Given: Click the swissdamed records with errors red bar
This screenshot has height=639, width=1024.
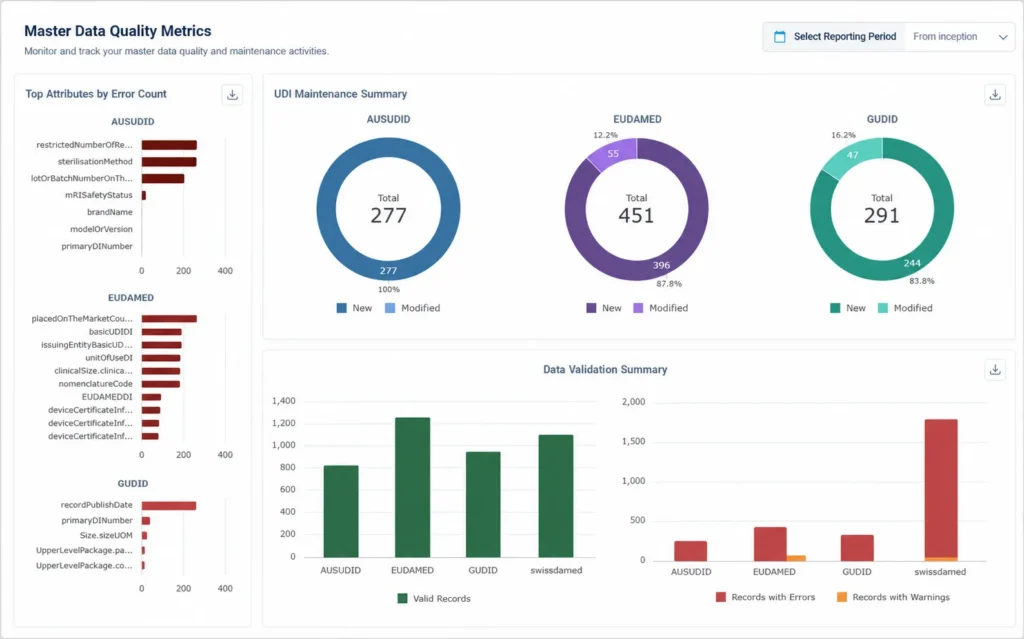Looking at the screenshot, I should coord(941,488).
